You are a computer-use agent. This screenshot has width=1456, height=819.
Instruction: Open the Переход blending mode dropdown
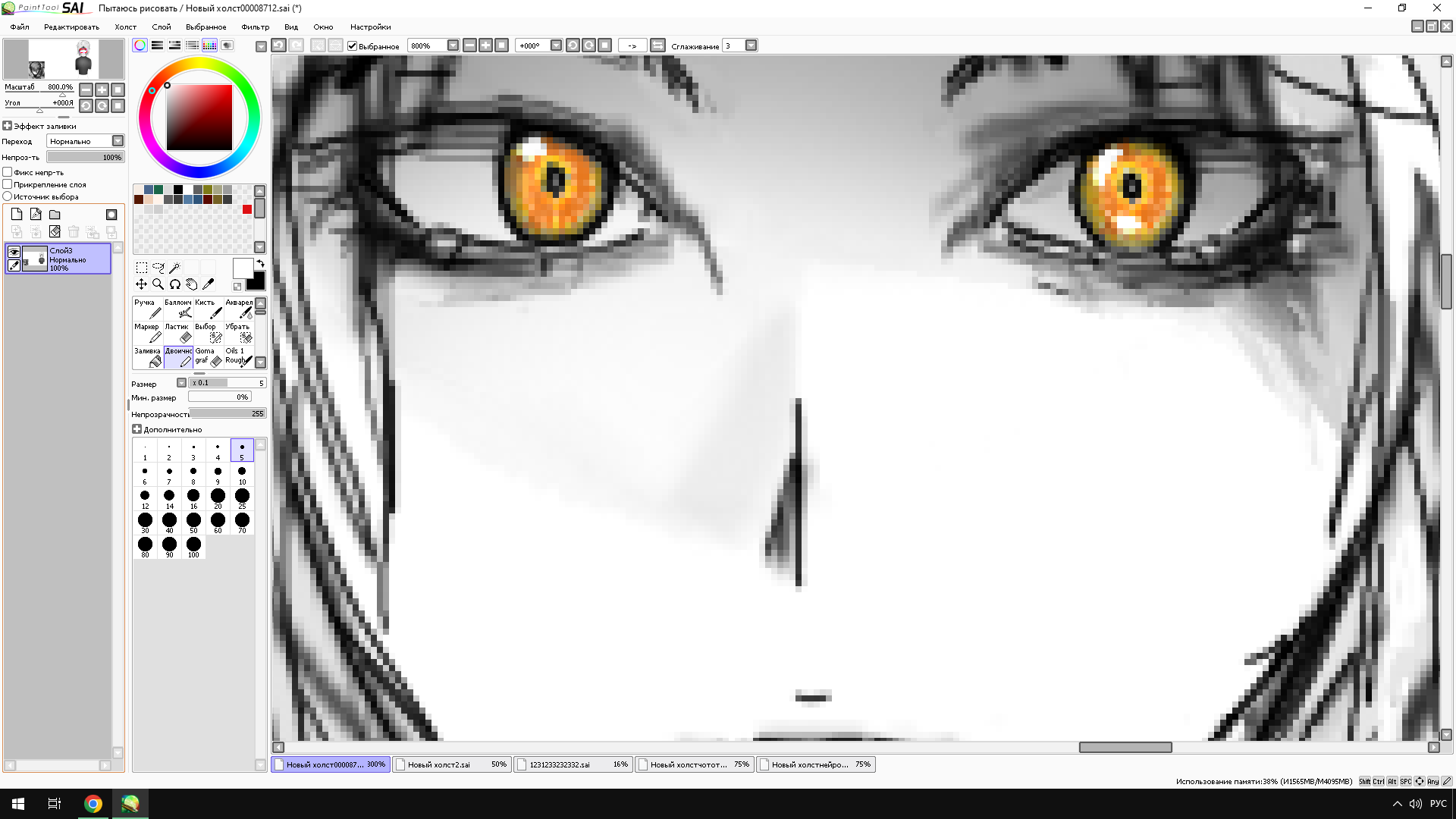118,141
